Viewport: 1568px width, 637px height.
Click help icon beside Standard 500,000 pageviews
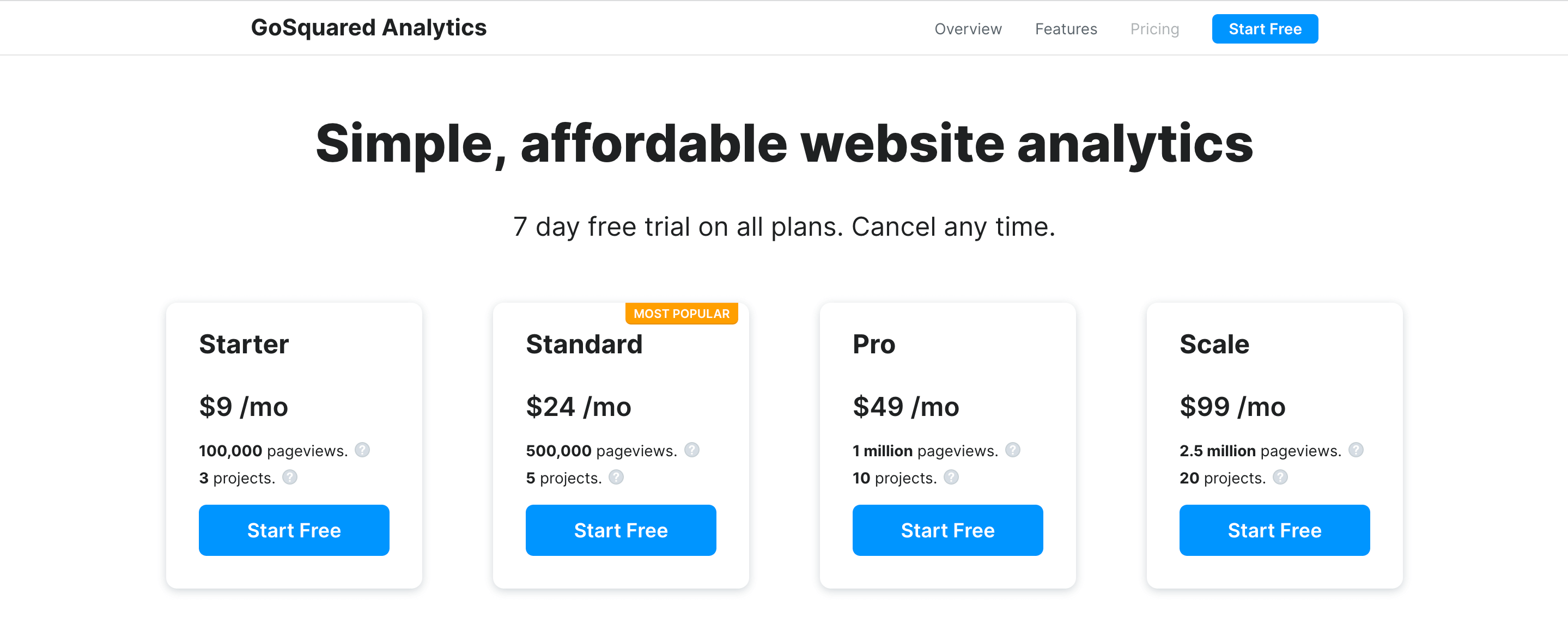tap(691, 450)
